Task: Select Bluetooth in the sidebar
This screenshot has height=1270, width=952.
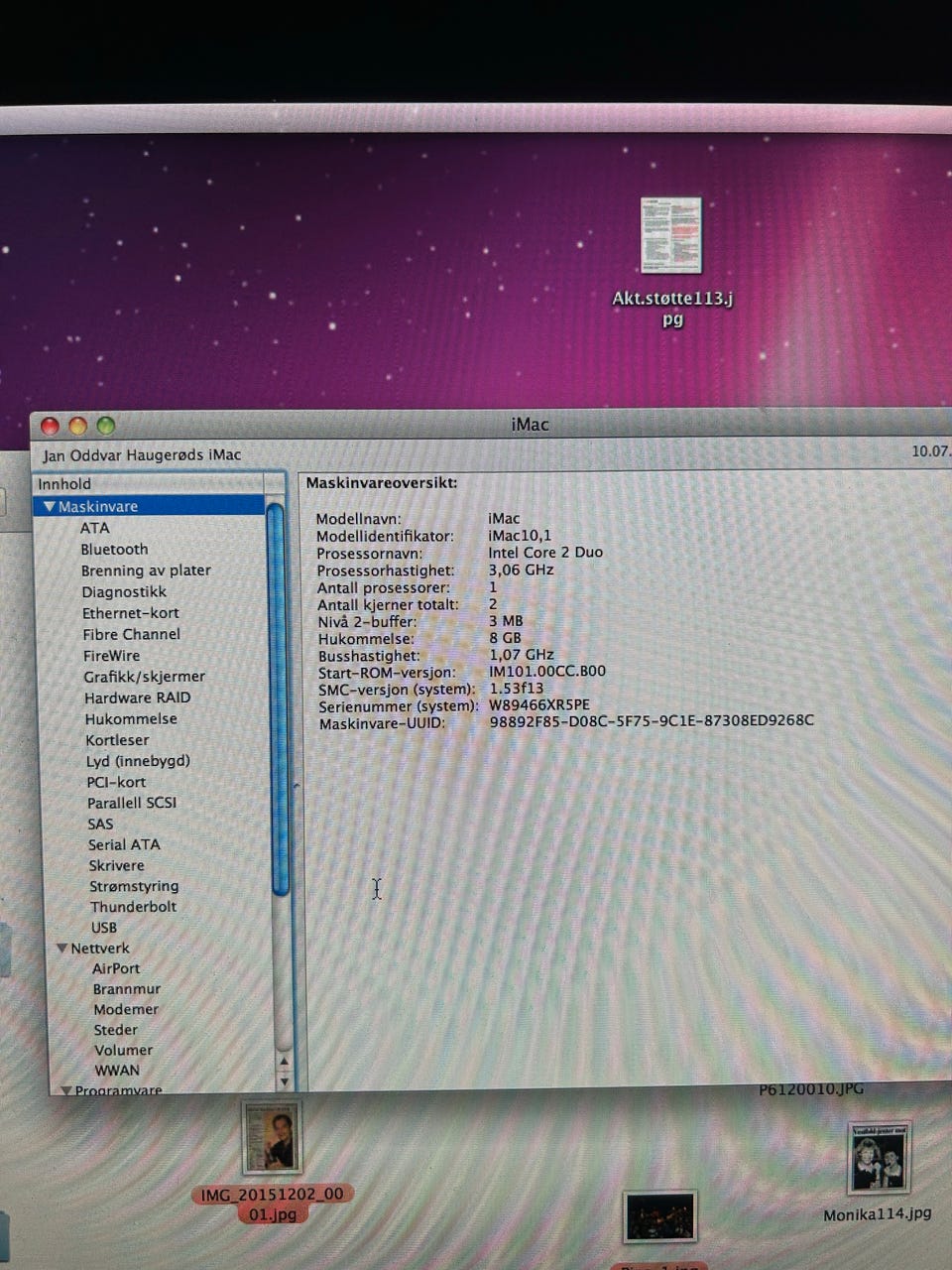Action: point(114,549)
